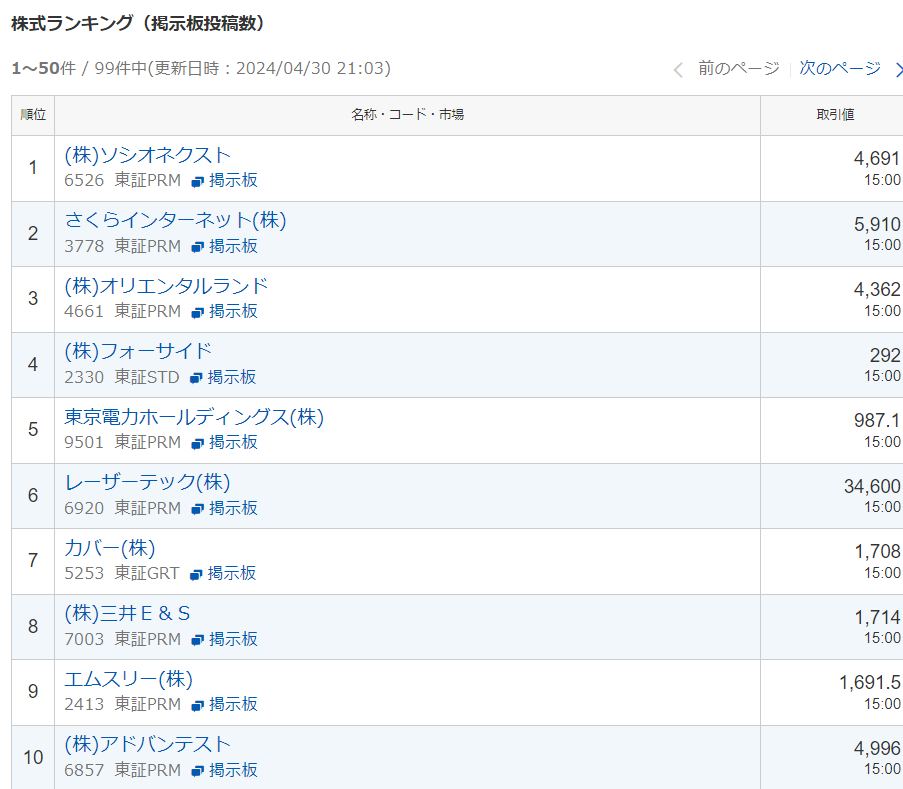Click the 掲示板 icon for code 6920
The height and width of the screenshot is (789, 903).
(198, 509)
